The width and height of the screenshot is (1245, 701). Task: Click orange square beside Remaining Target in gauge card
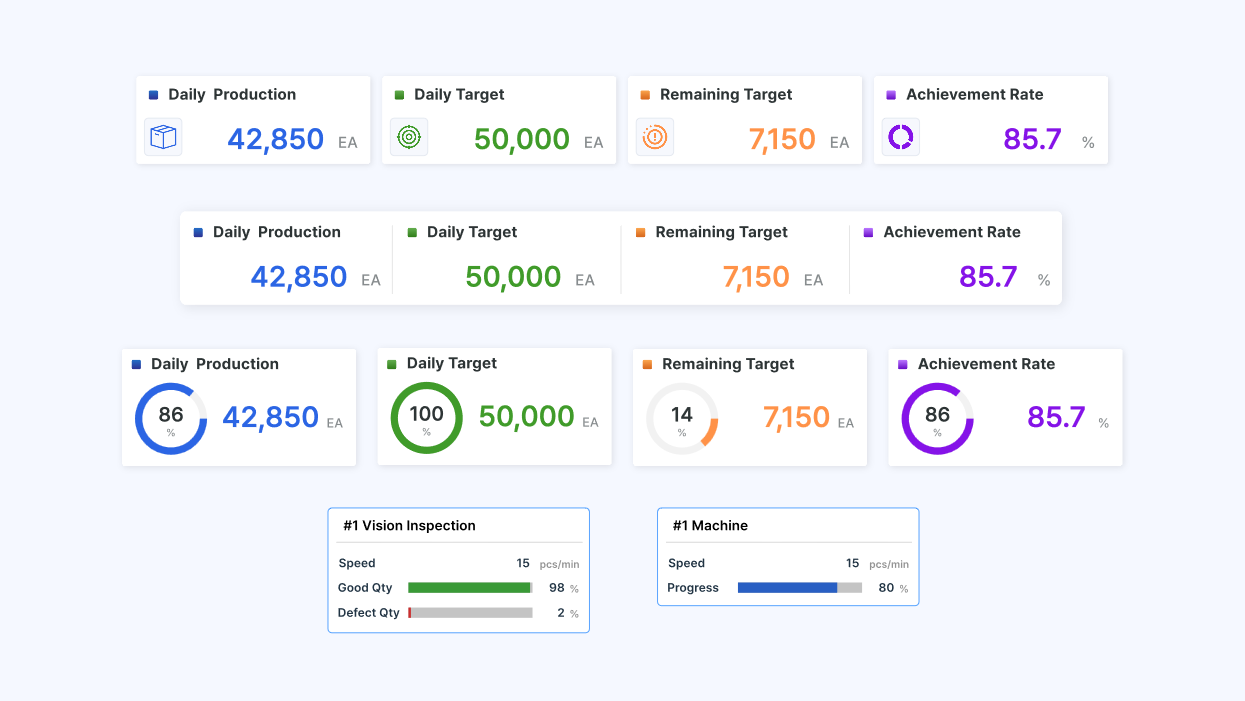tap(647, 365)
